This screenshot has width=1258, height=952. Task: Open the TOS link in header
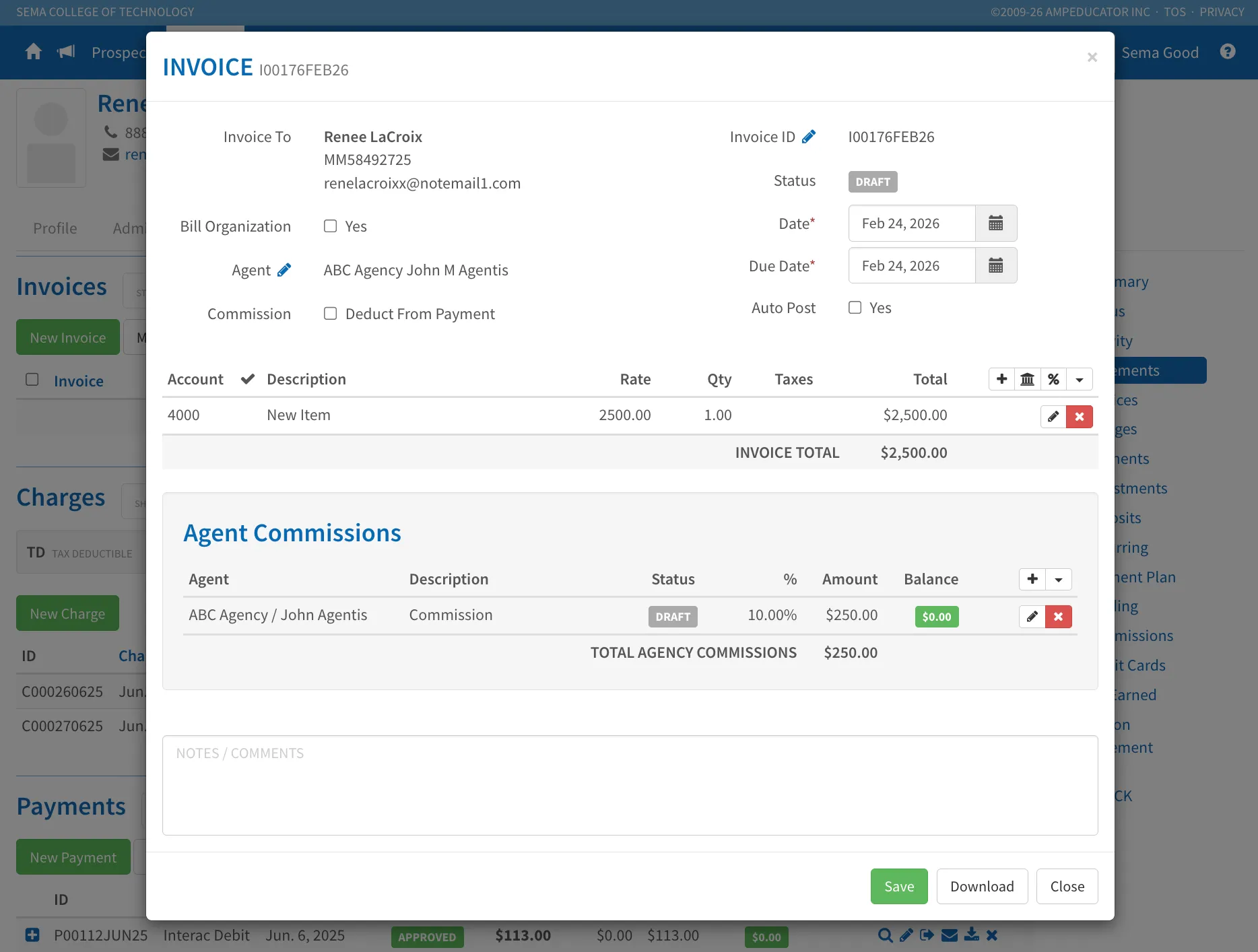pos(1175,11)
